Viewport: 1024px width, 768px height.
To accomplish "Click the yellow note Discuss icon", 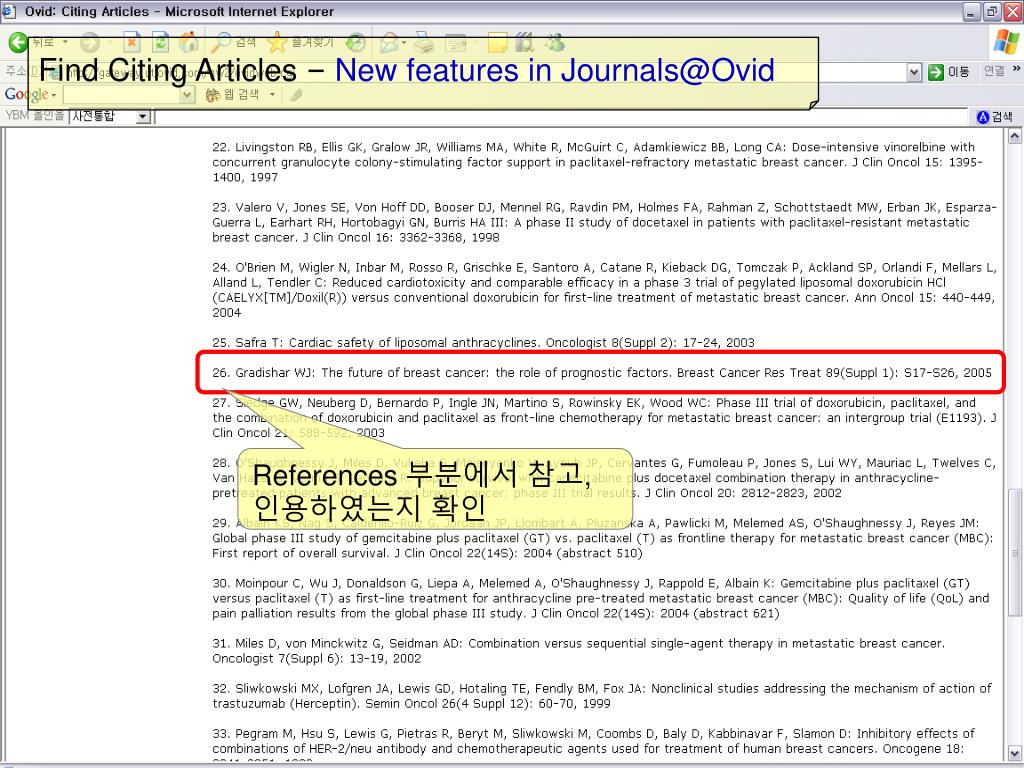I will click(498, 43).
